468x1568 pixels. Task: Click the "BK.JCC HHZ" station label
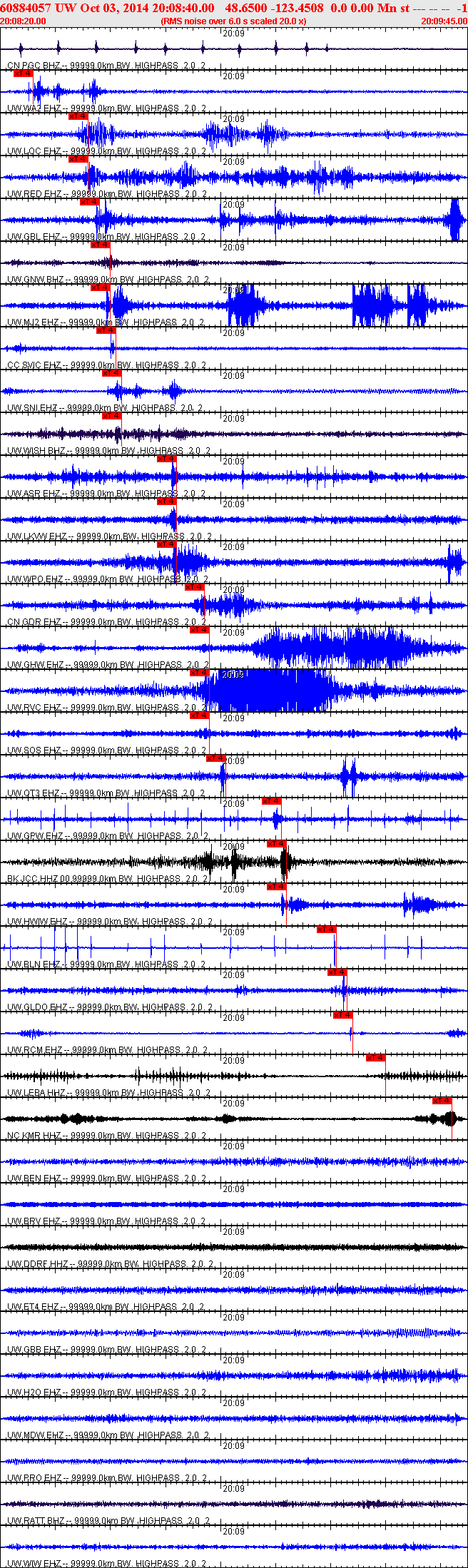33,879
